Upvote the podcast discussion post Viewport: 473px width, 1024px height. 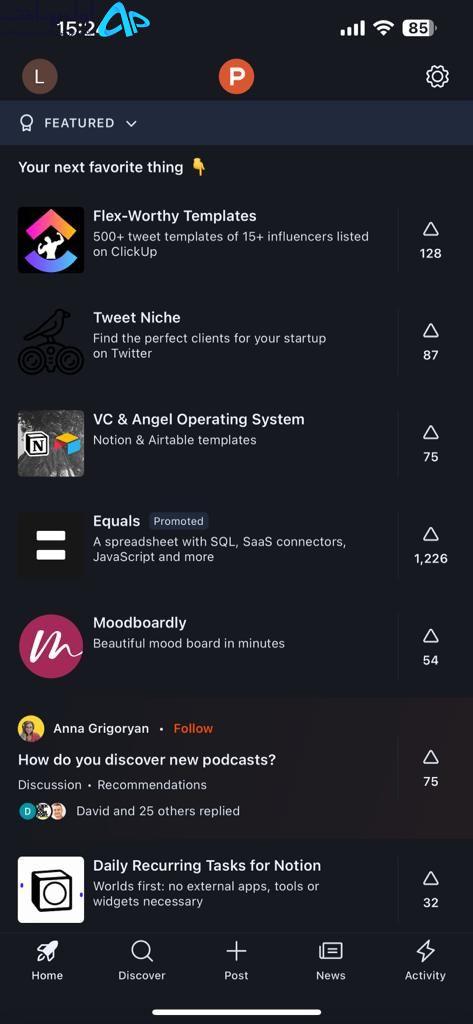[431, 769]
